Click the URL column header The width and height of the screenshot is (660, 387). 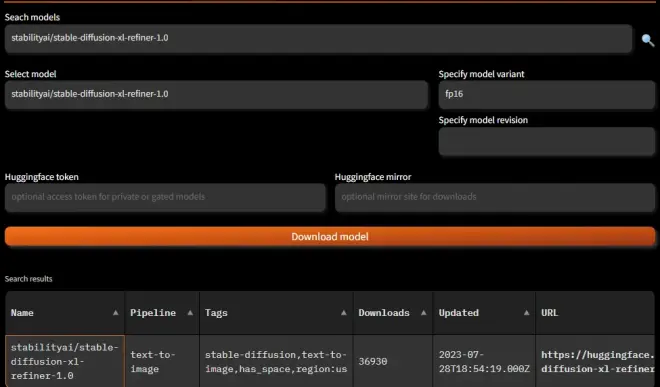(595, 312)
